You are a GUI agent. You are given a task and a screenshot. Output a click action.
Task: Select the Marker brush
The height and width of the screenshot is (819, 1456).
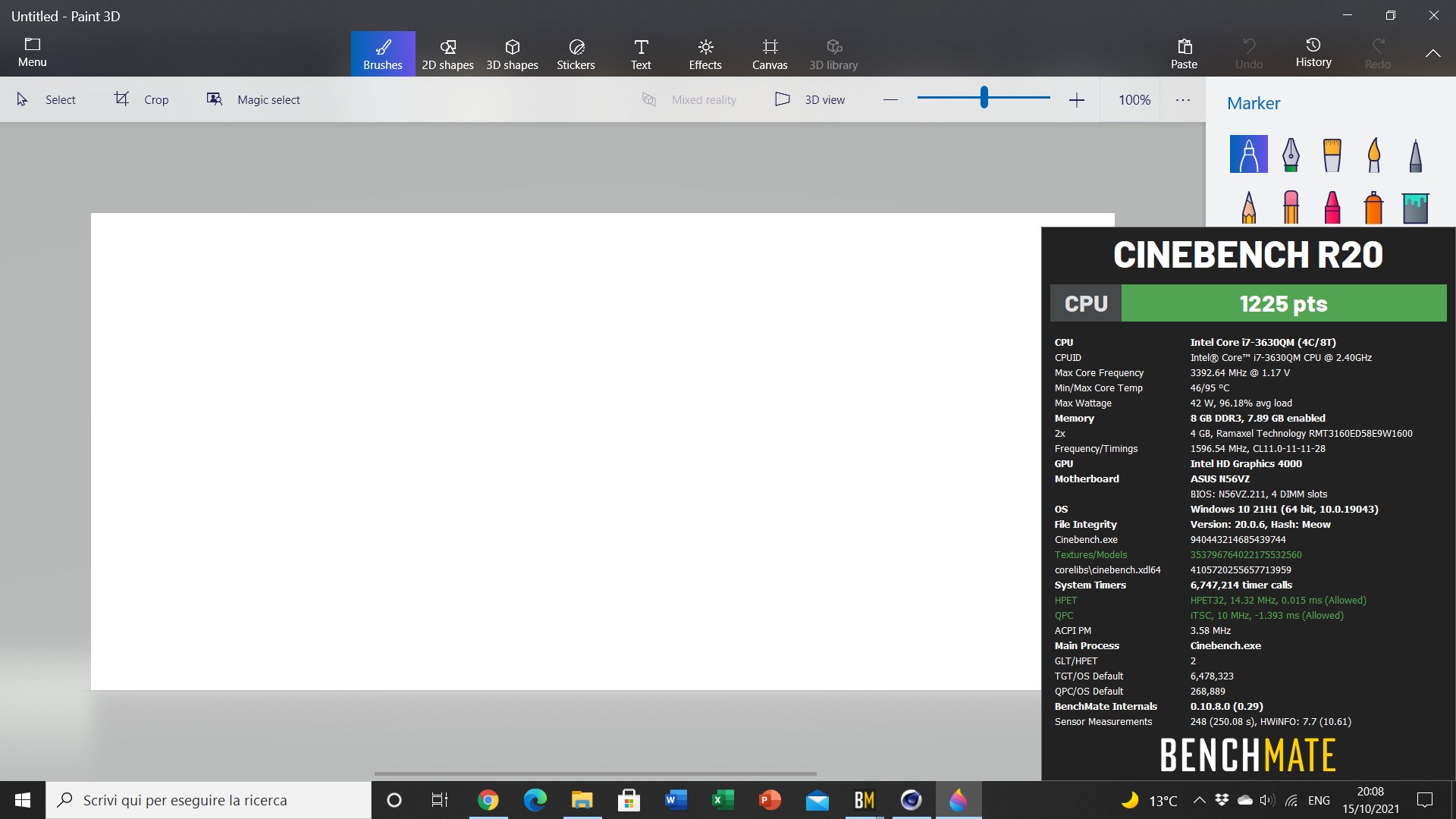click(x=1248, y=154)
